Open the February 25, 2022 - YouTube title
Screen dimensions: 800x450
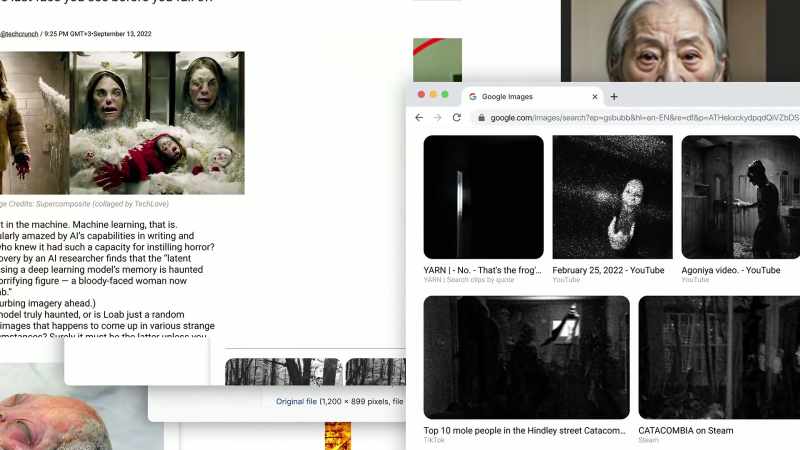[608, 270]
